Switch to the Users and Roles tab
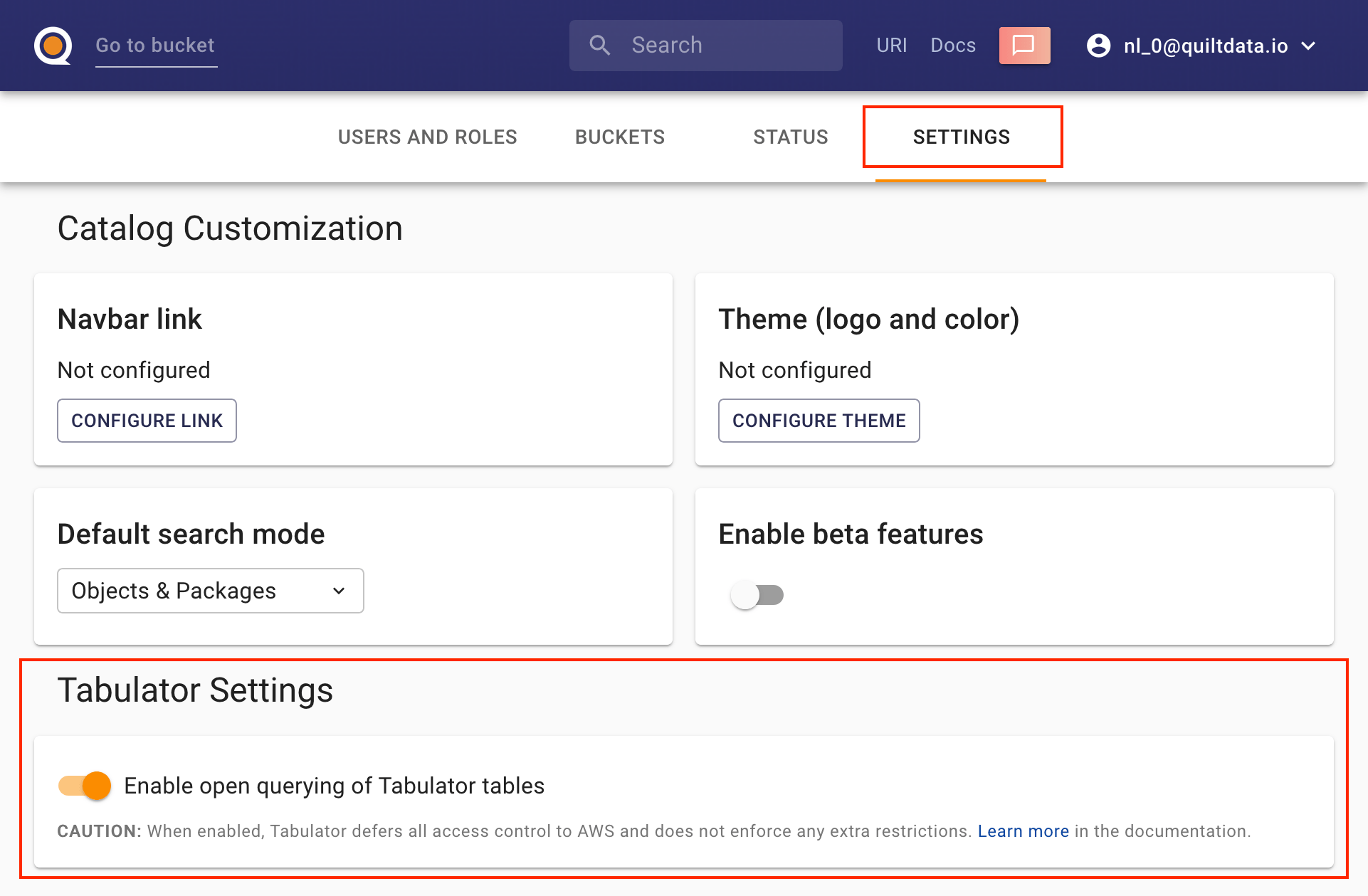This screenshot has height=896, width=1368. click(427, 137)
